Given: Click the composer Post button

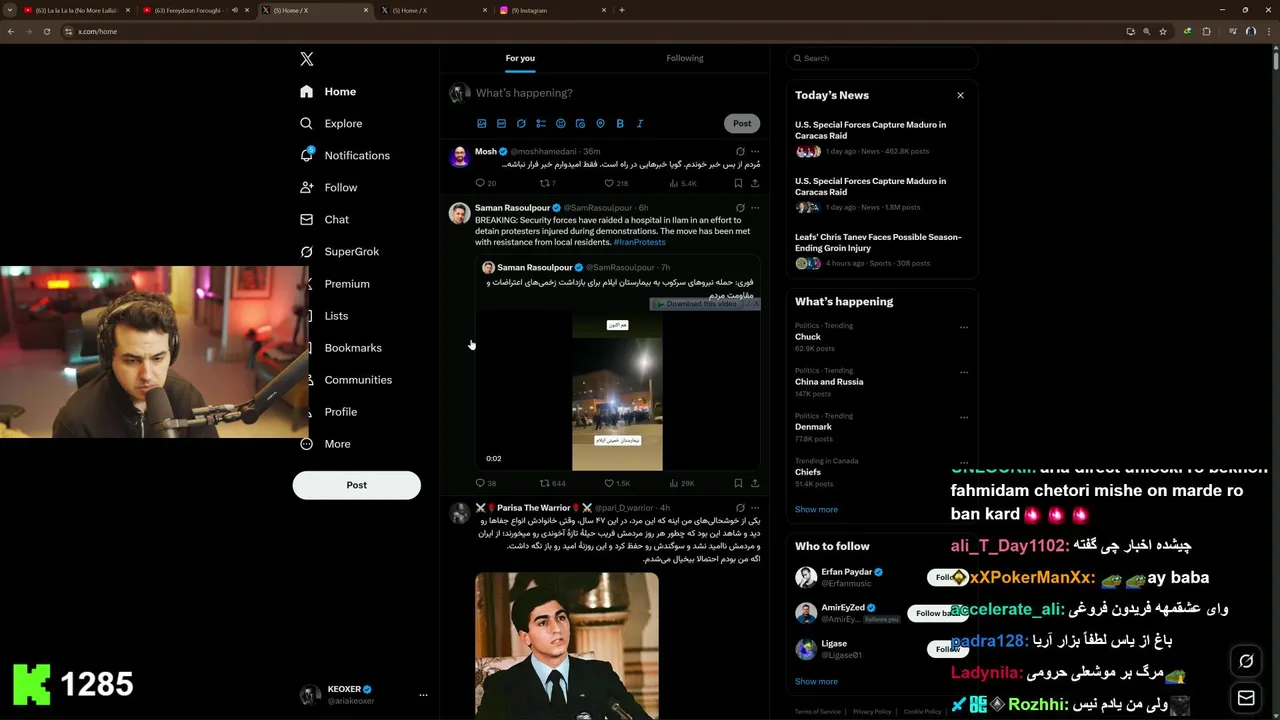Looking at the screenshot, I should [x=741, y=123].
